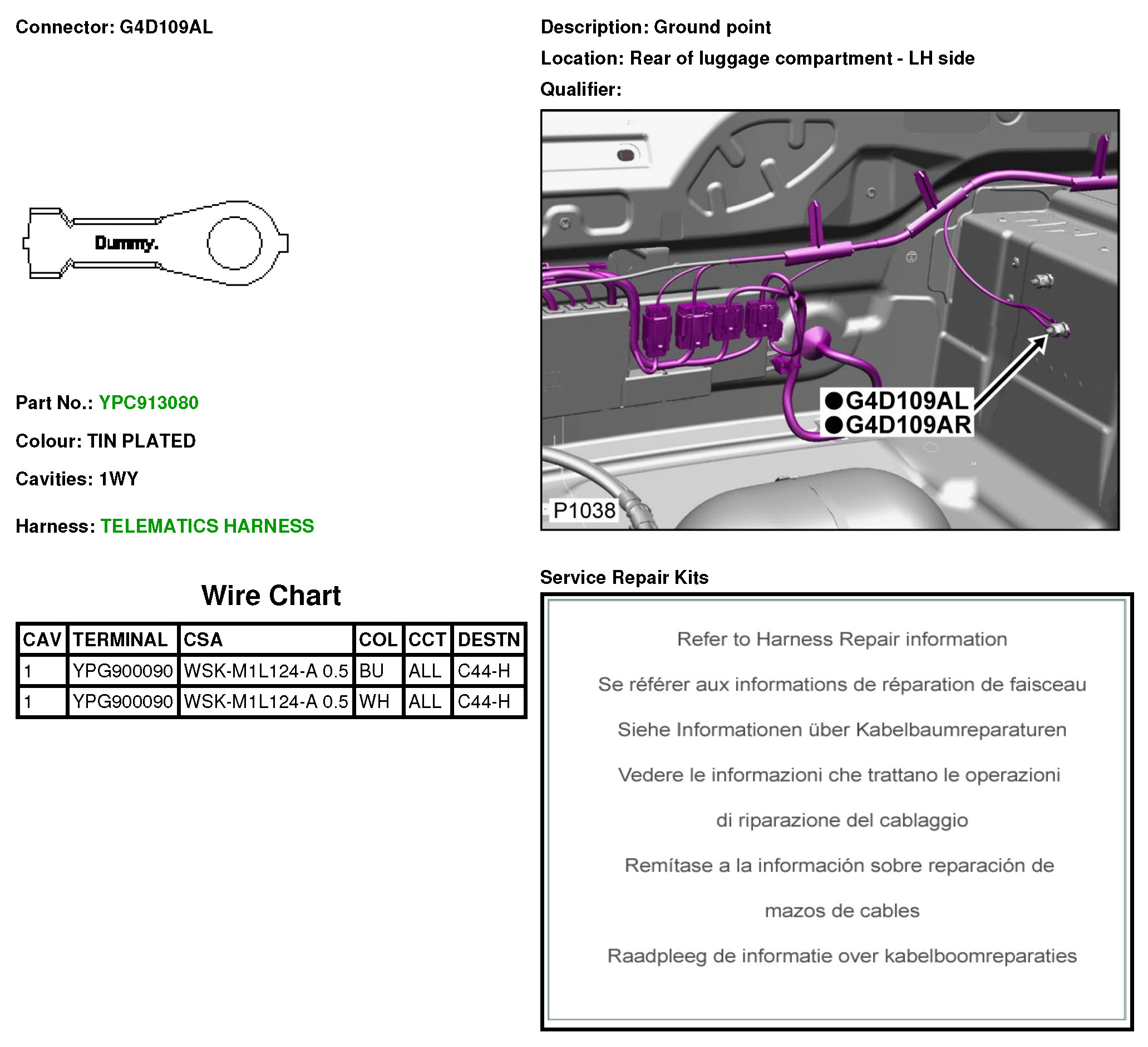Click the BU colour cell
This screenshot has height=1047, width=1148.
(378, 671)
